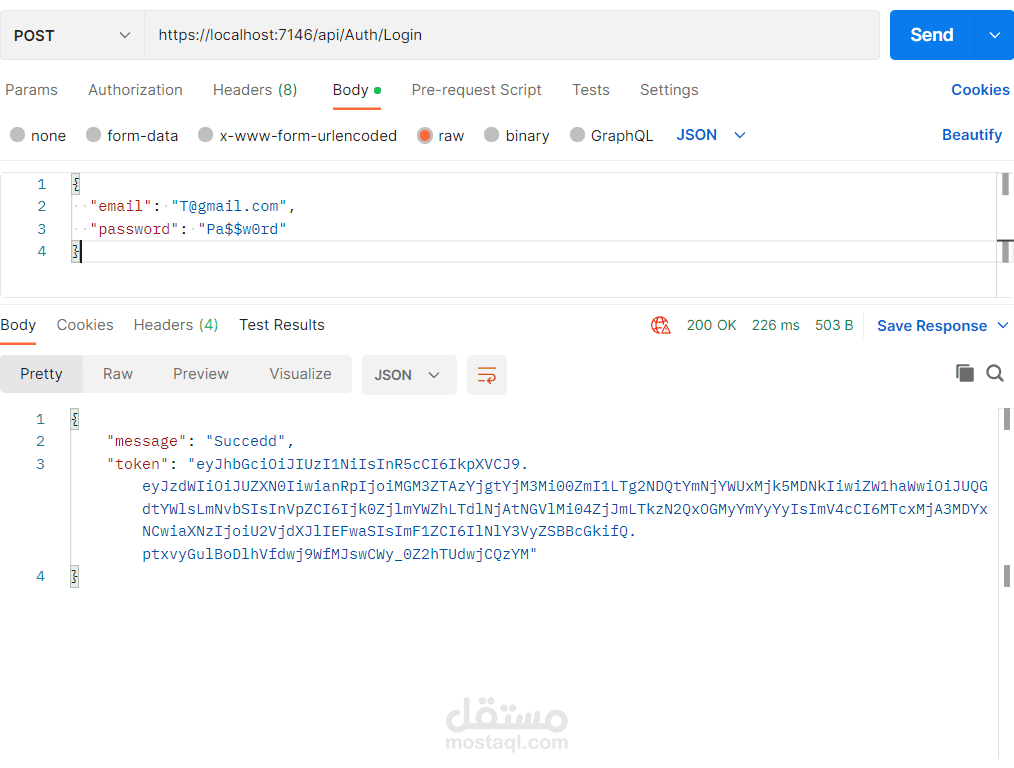1014x768 pixels.
Task: Click the request body editor scrollbar
Action: point(1005,184)
